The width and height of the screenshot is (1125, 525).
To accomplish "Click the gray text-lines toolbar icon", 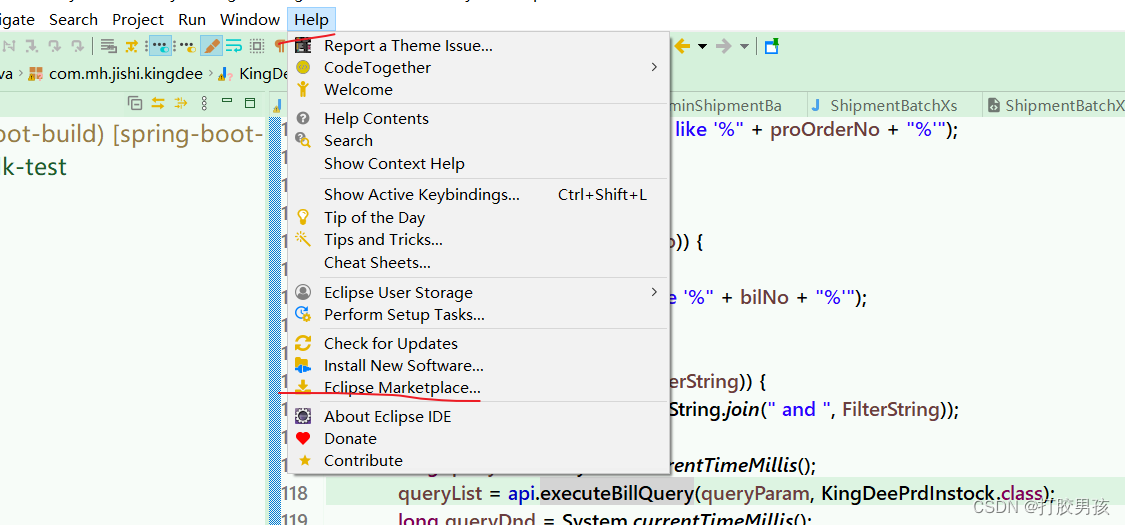I will [108, 46].
